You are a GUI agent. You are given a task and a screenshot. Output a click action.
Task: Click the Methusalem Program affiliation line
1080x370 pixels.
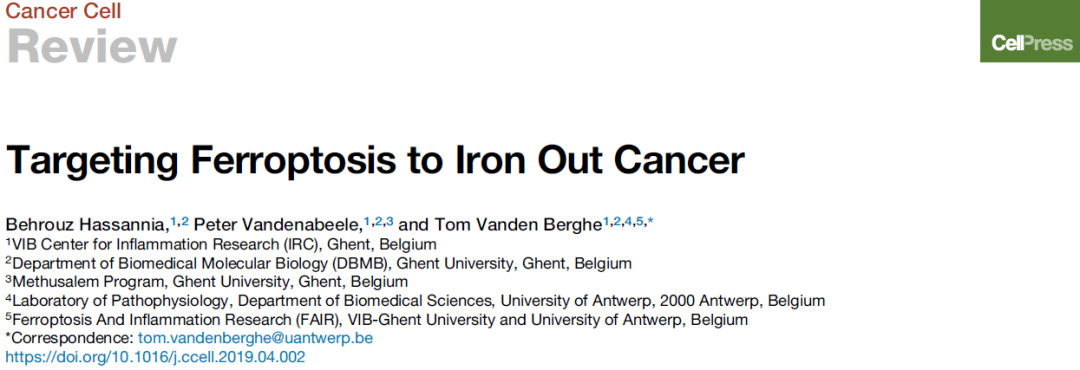[x=206, y=282]
